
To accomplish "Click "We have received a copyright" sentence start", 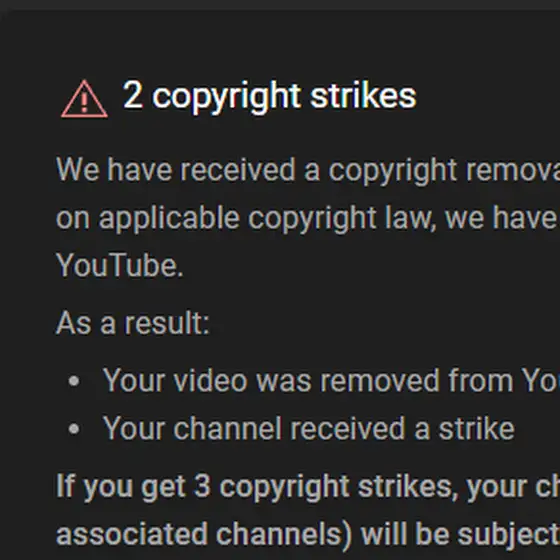I will tap(256, 170).
